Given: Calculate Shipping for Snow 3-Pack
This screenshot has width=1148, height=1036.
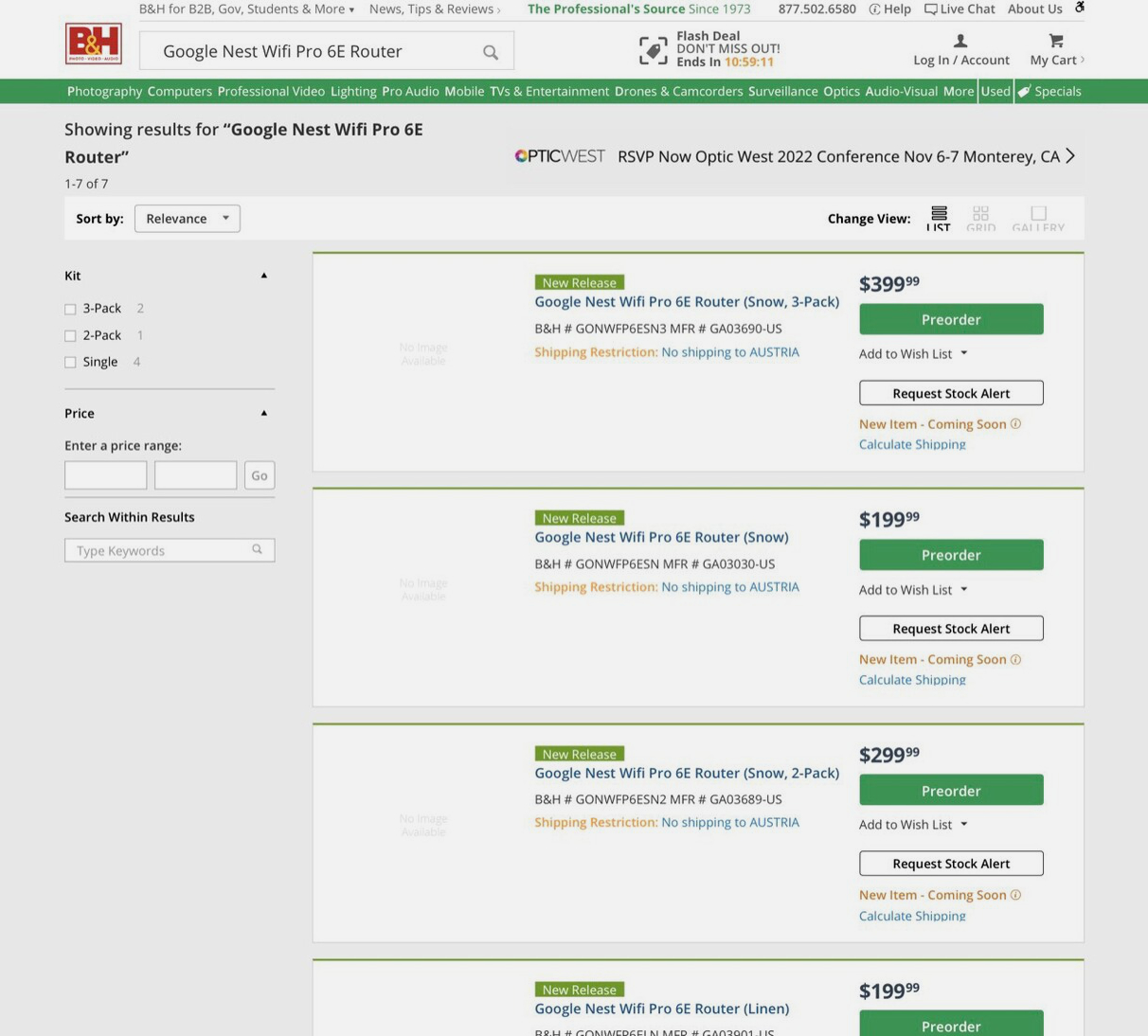Looking at the screenshot, I should pos(912,444).
